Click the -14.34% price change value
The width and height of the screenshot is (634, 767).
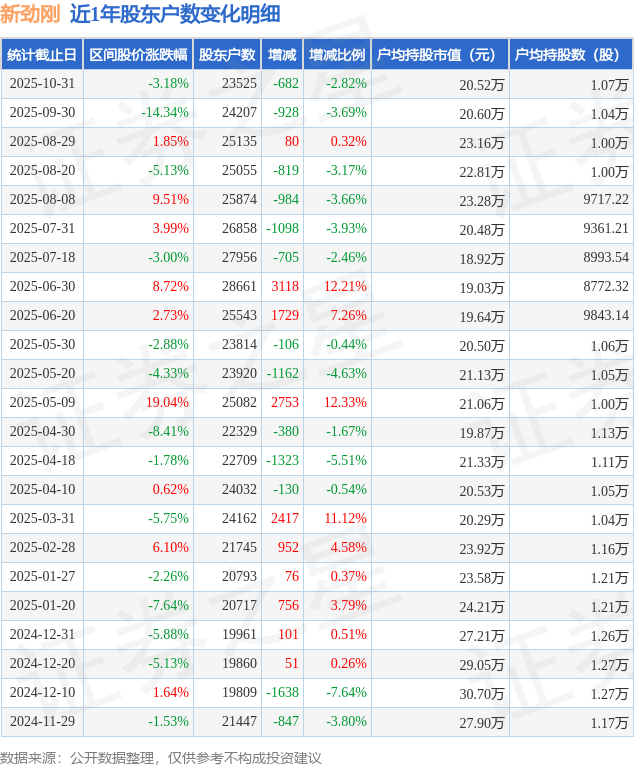(x=164, y=113)
